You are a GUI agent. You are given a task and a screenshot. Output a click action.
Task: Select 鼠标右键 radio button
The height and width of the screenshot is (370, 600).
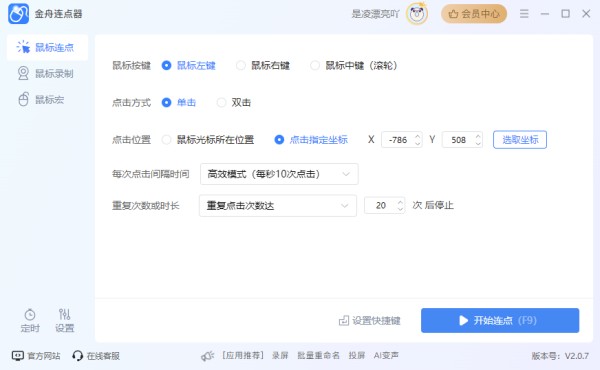[241, 65]
